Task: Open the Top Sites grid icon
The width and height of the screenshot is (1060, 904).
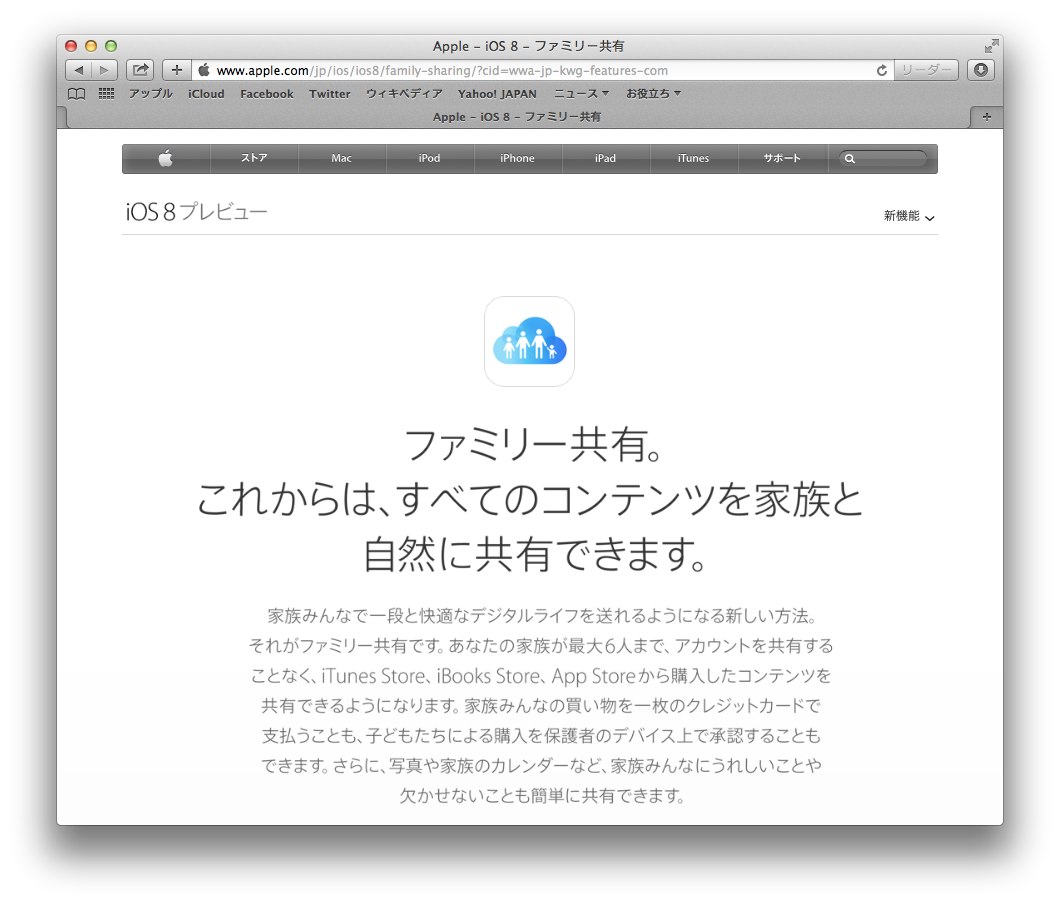Action: coord(106,93)
